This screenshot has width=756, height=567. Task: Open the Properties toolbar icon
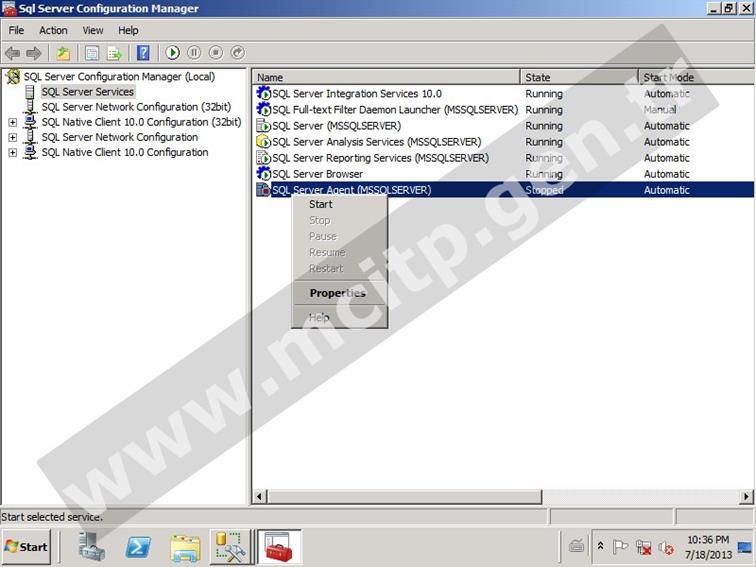(x=92, y=53)
